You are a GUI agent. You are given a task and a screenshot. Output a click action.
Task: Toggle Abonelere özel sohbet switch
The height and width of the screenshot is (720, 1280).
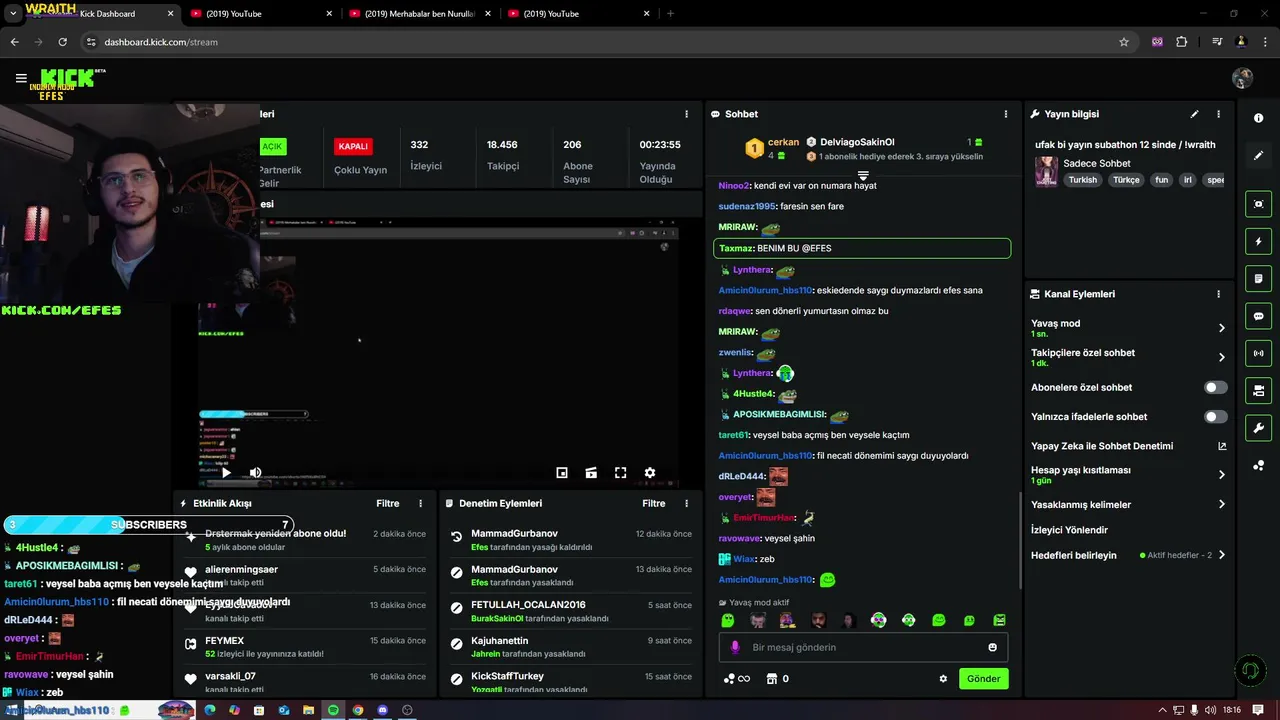[x=1215, y=387]
